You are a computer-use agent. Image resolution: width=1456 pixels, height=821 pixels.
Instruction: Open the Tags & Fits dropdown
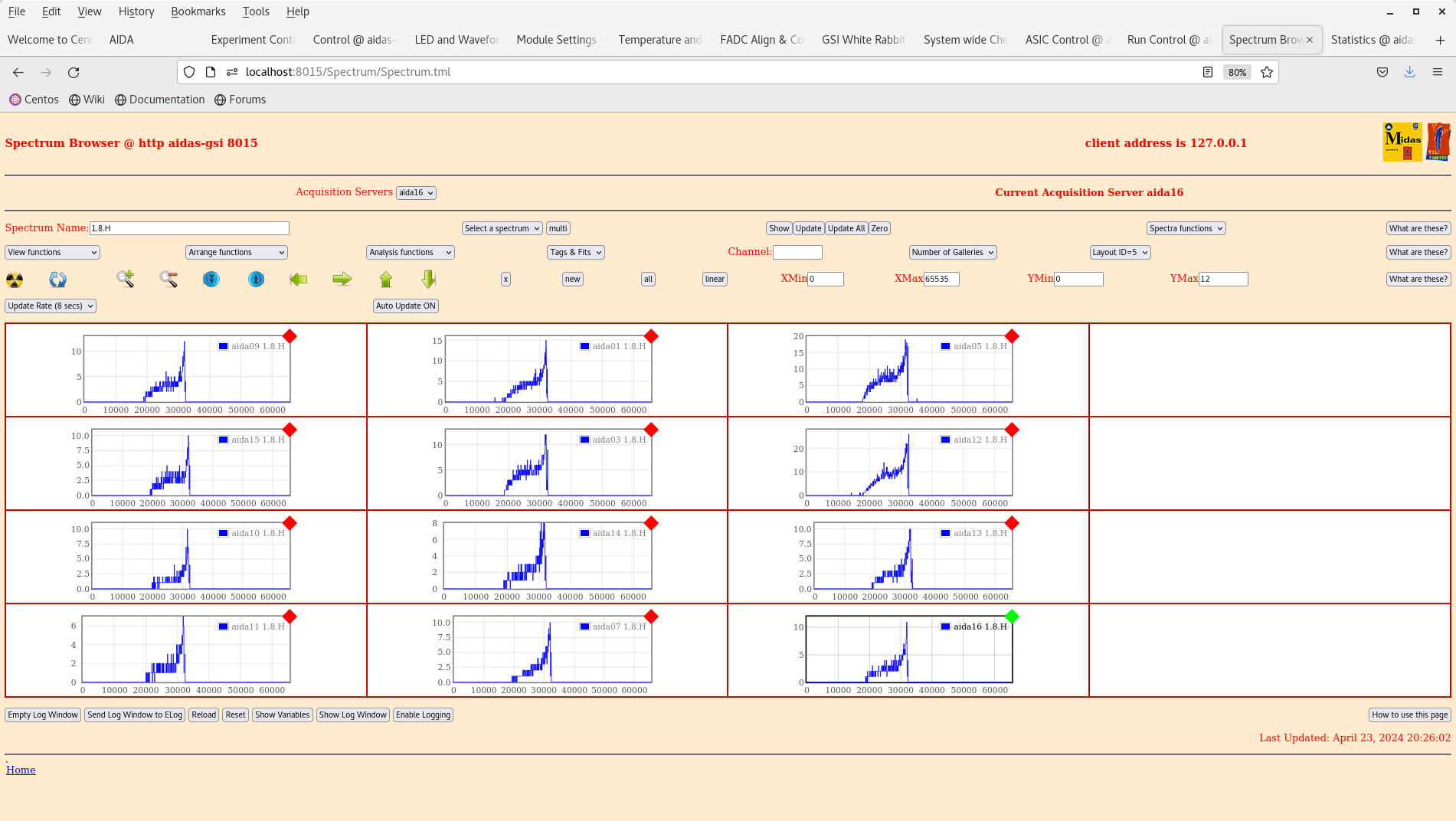(576, 252)
